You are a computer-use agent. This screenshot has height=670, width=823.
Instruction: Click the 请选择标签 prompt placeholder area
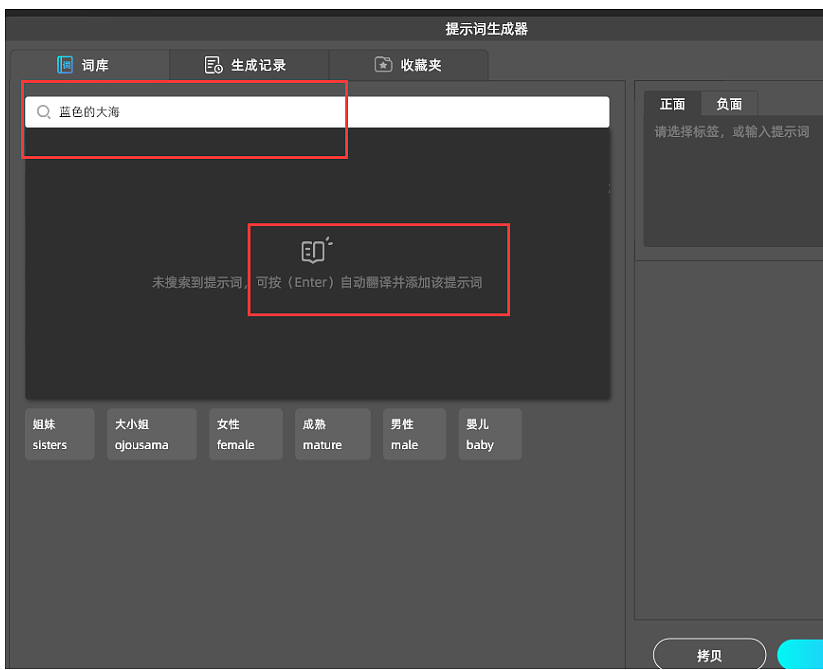pos(731,131)
